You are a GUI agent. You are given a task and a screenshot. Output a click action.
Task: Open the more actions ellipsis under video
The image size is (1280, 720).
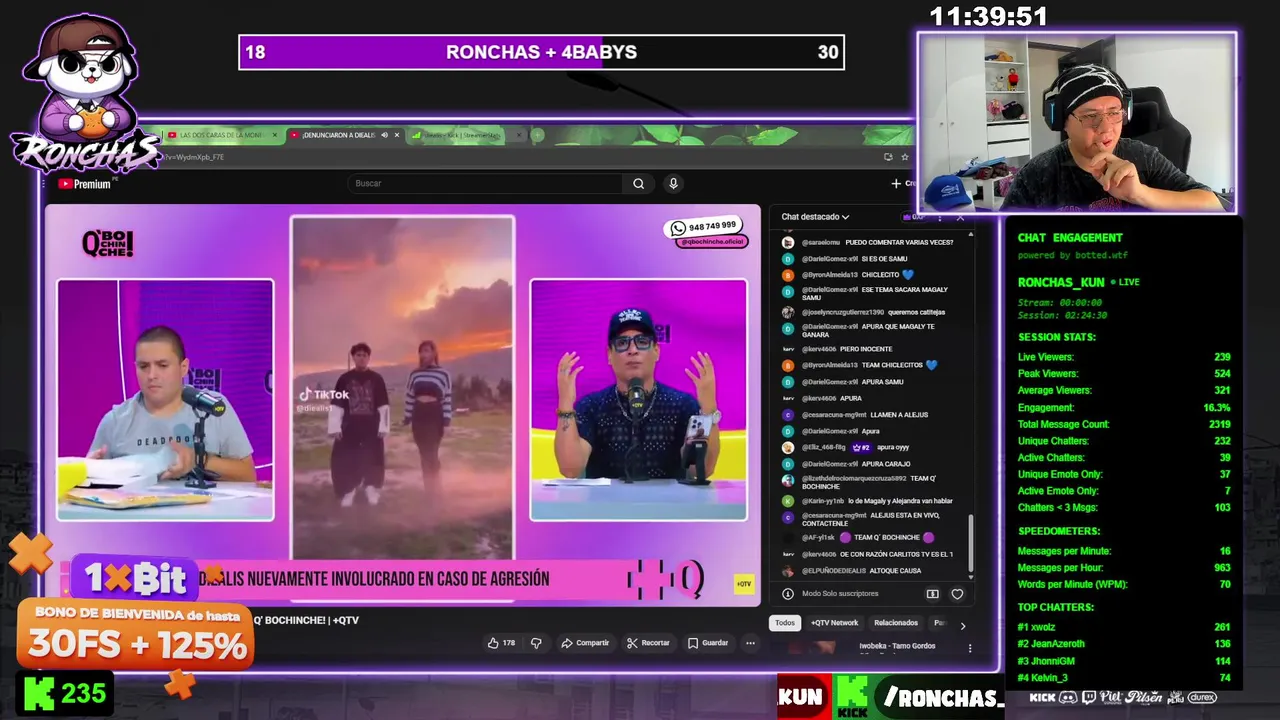point(750,643)
